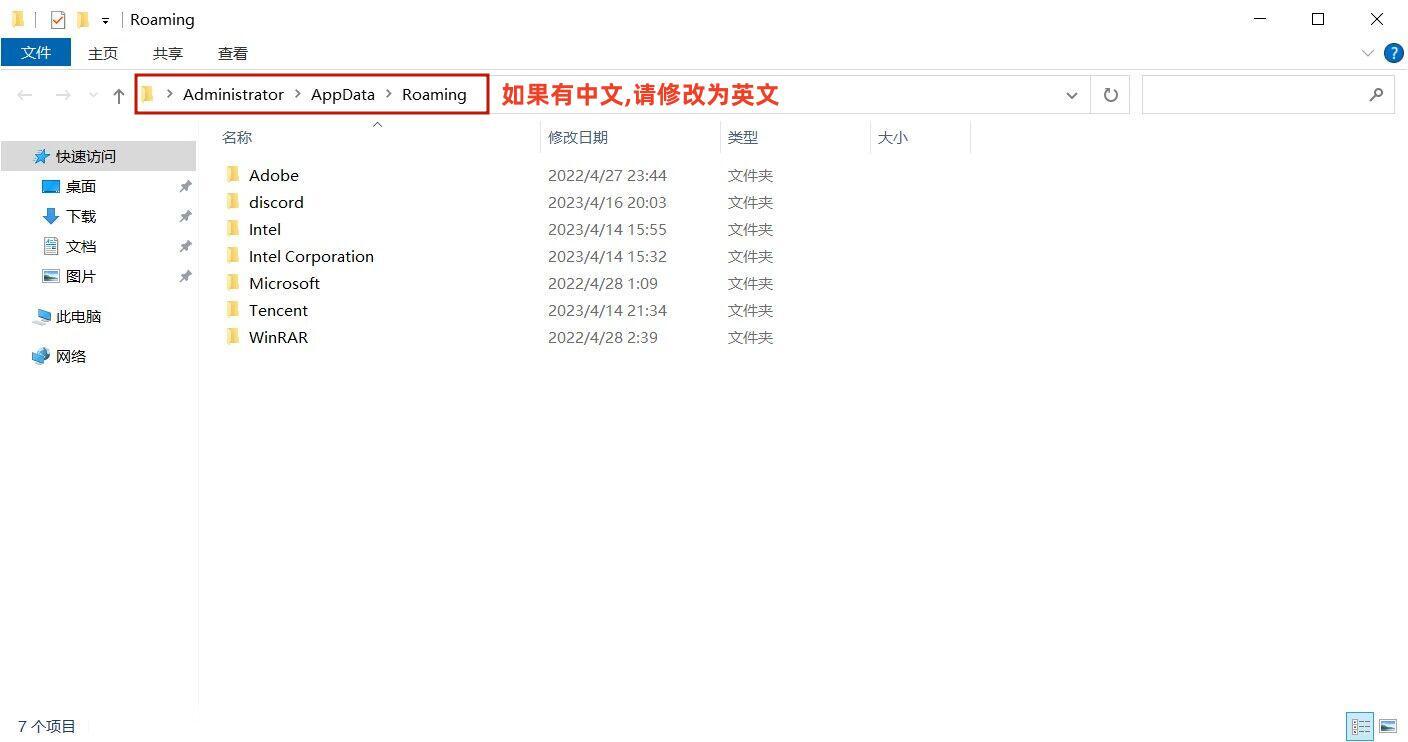Open the 共享 ribbon tab
The height and width of the screenshot is (742, 1408).
tap(167, 53)
